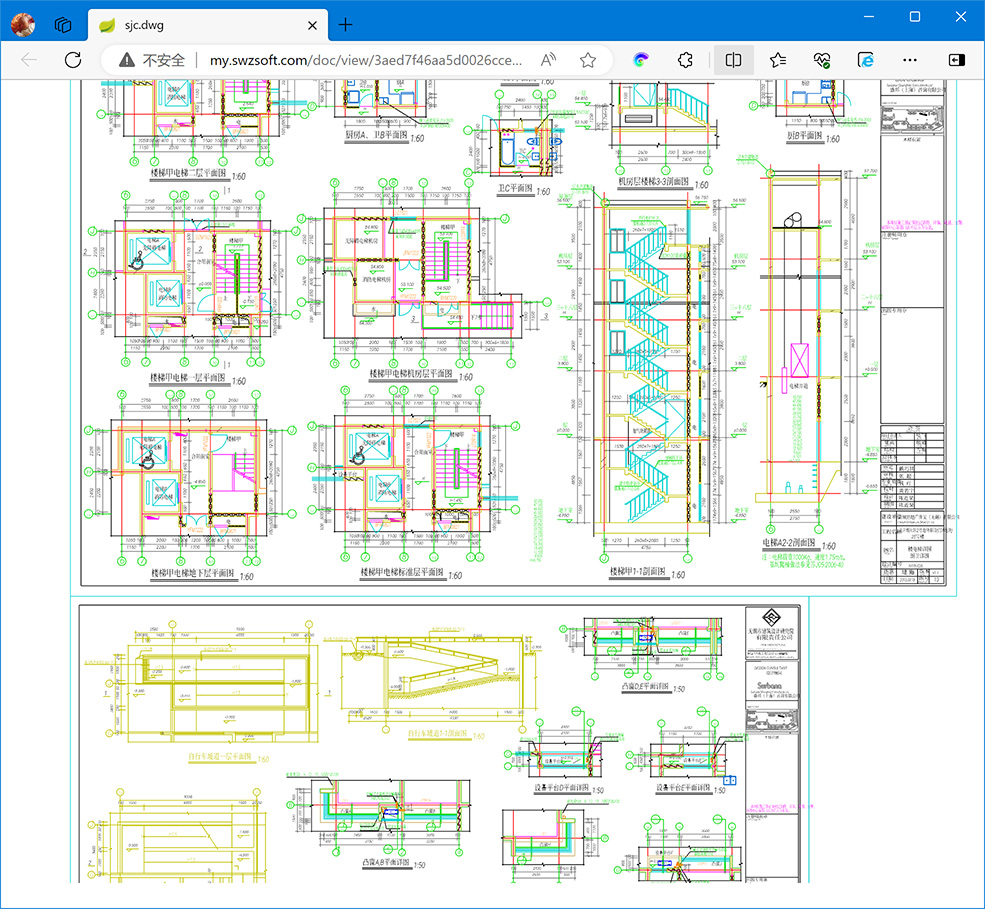Select the sjc.dwg tab
Viewport: 985px width, 909px height.
pos(200,25)
